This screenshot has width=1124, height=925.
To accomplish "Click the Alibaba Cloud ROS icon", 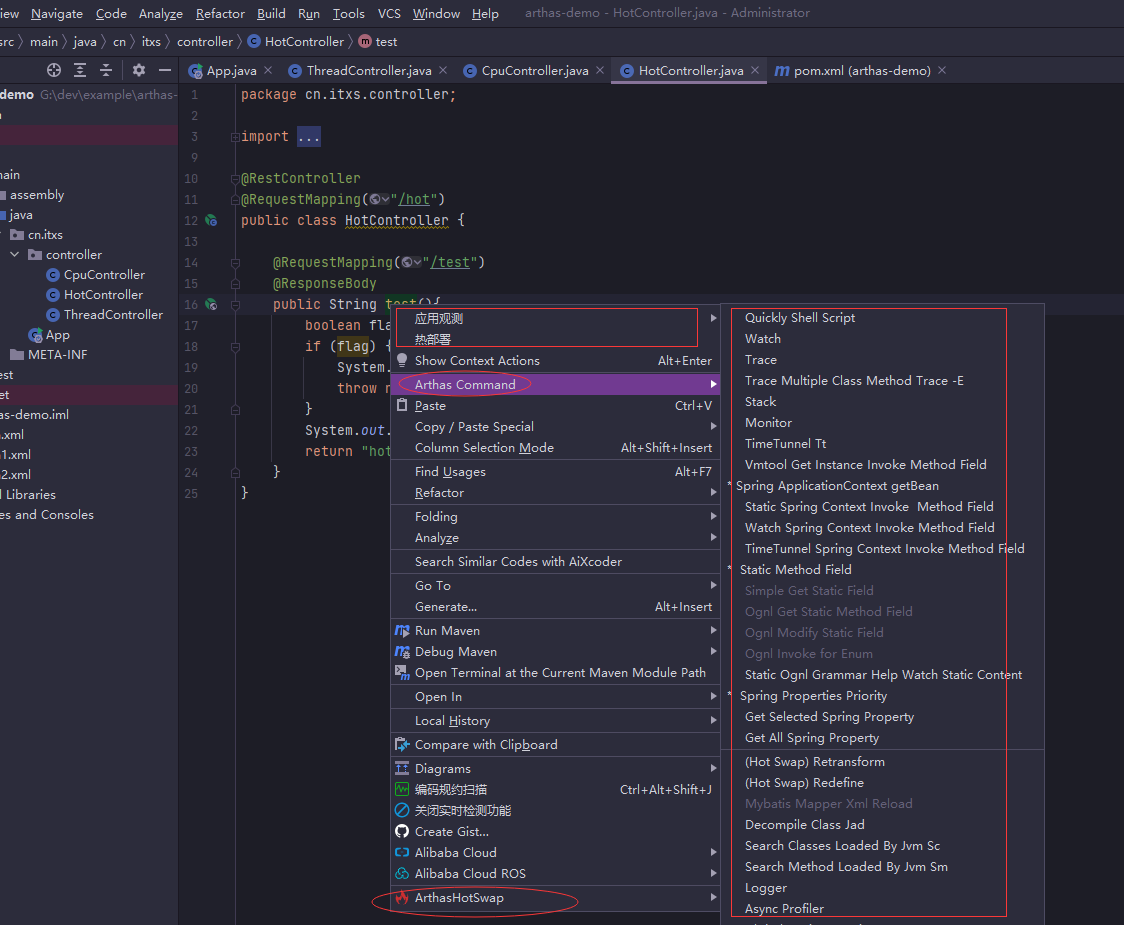I will 402,873.
